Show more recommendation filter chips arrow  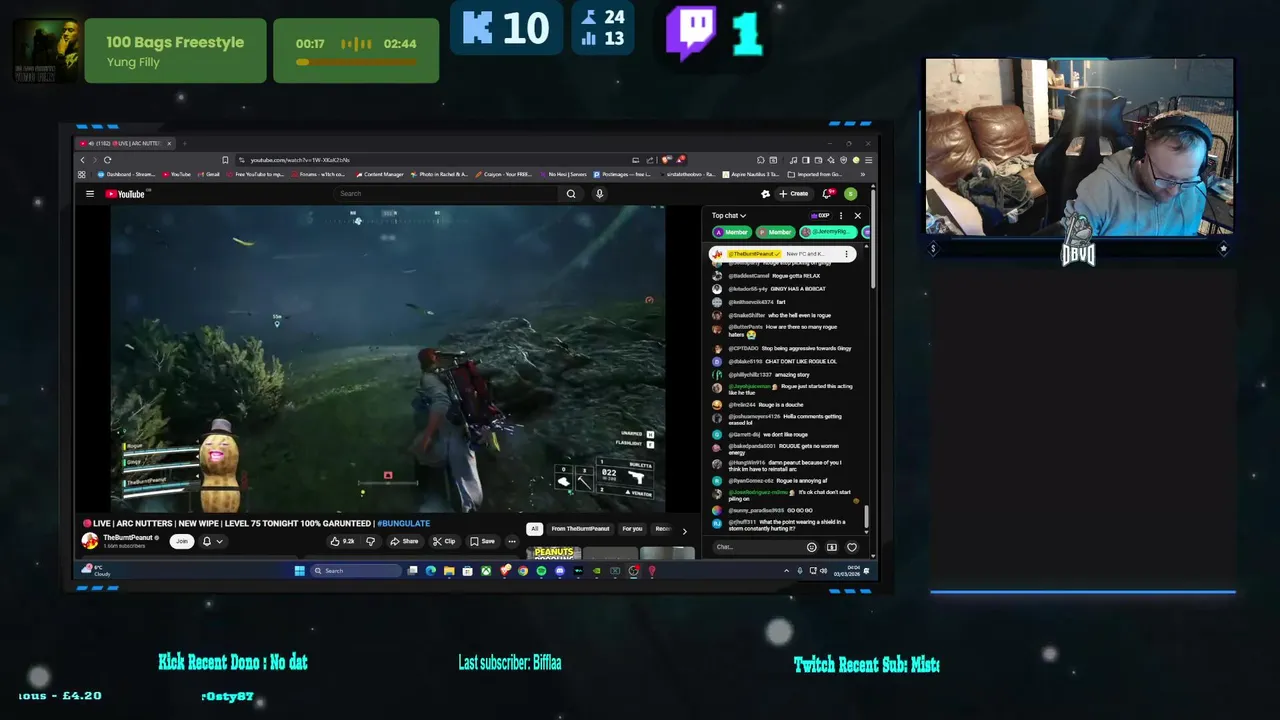coord(684,530)
